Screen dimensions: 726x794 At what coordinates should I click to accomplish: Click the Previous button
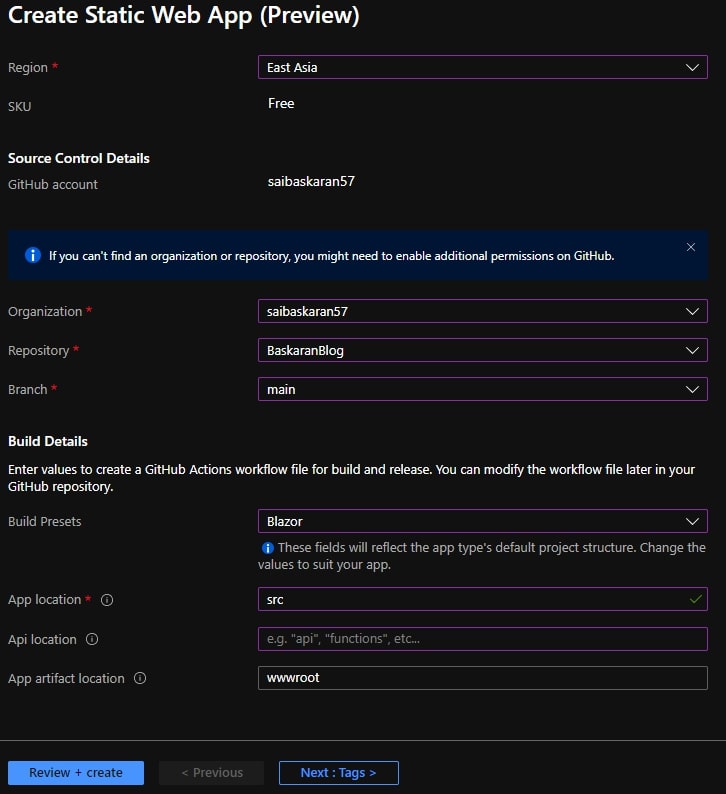[x=212, y=773]
